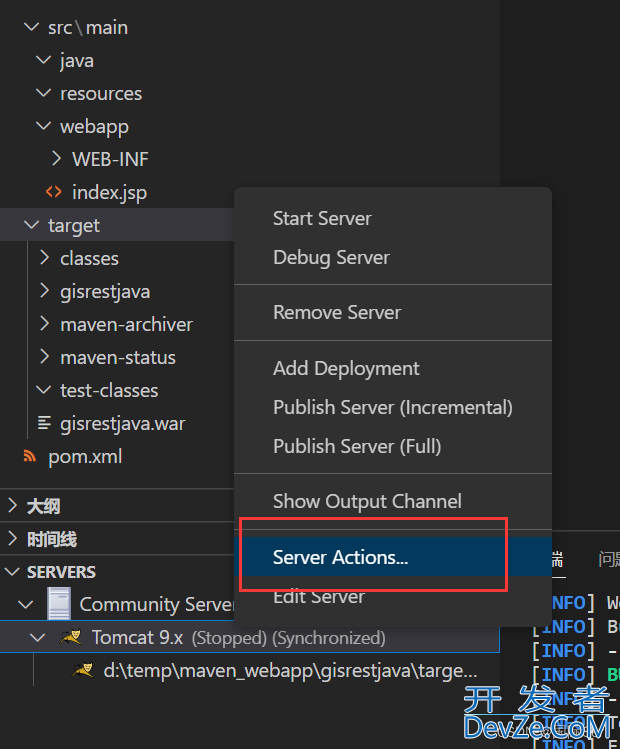Select Publish Server (Full)
This screenshot has width=620, height=749.
point(393,447)
